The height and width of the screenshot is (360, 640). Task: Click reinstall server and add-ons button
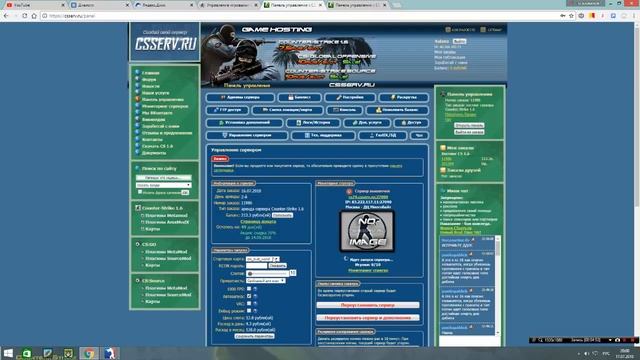368,318
